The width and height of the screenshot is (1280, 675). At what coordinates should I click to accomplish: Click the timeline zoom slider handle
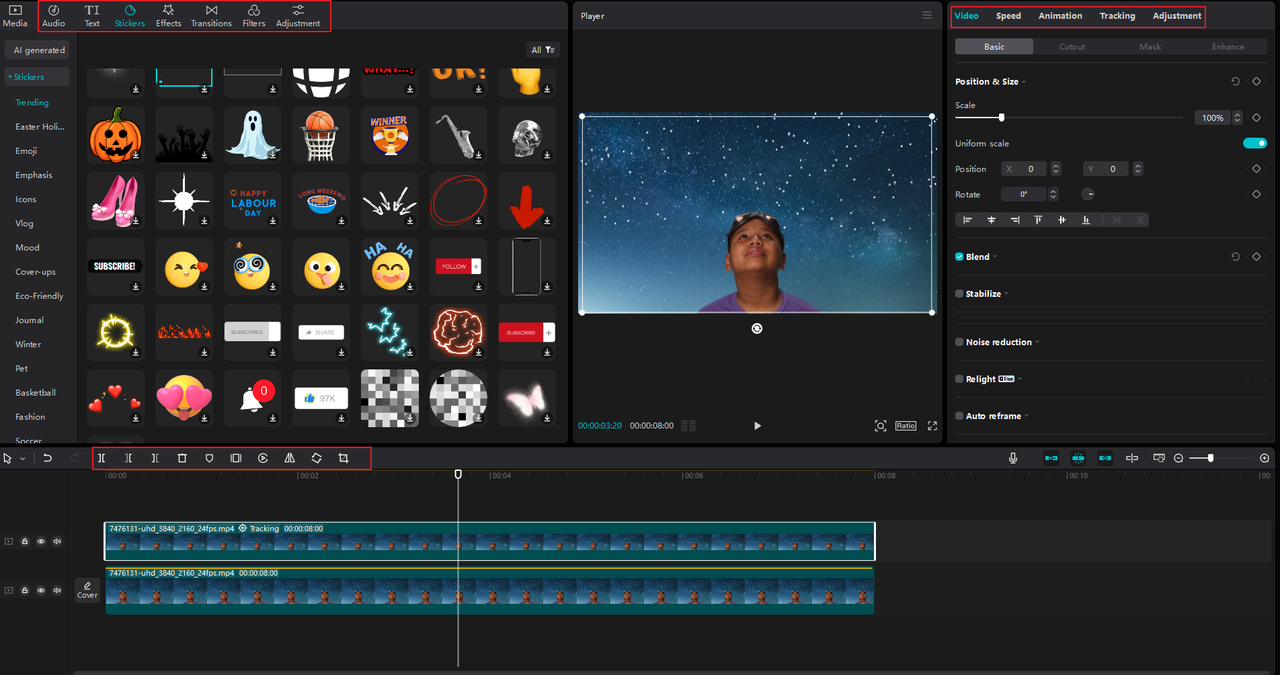(x=1211, y=458)
